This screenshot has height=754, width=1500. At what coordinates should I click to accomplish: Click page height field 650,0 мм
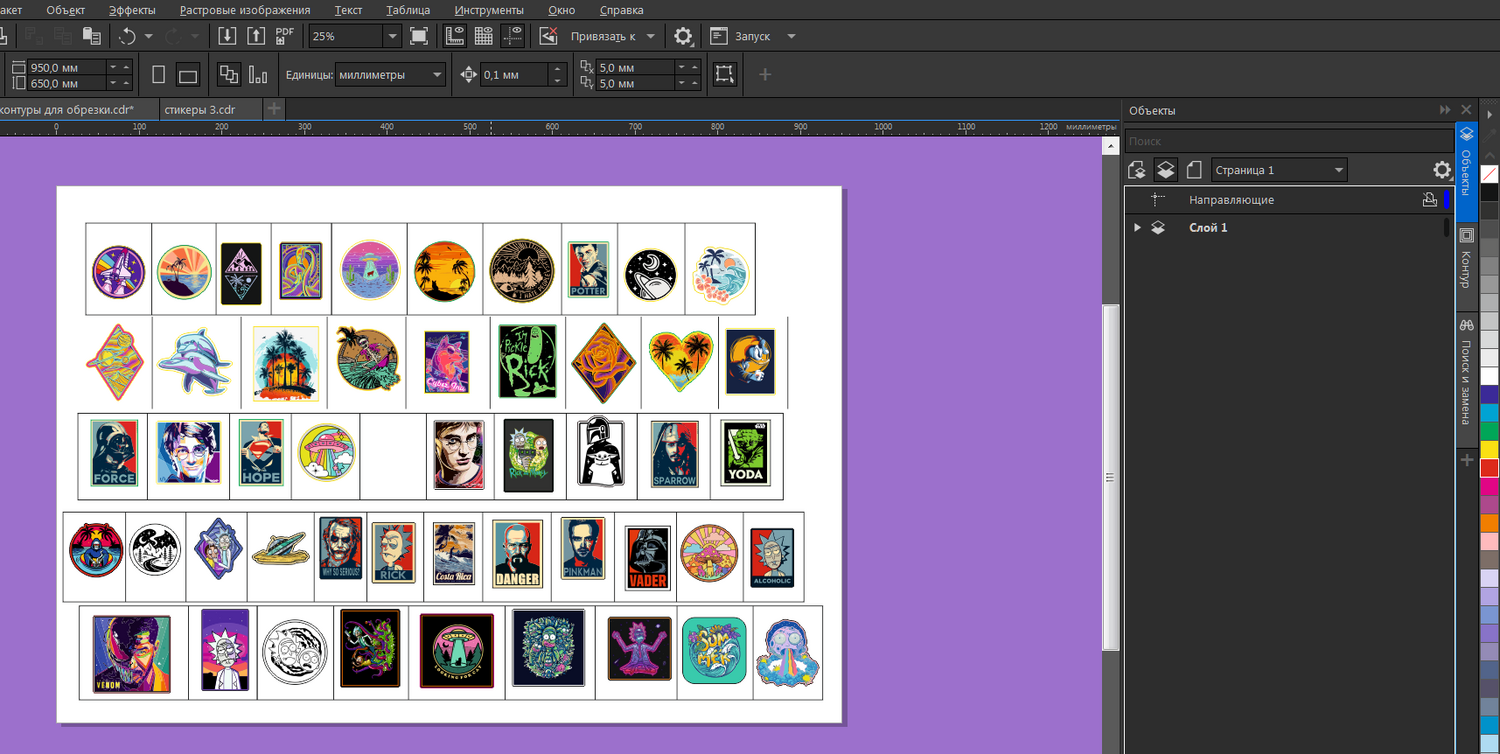click(67, 83)
